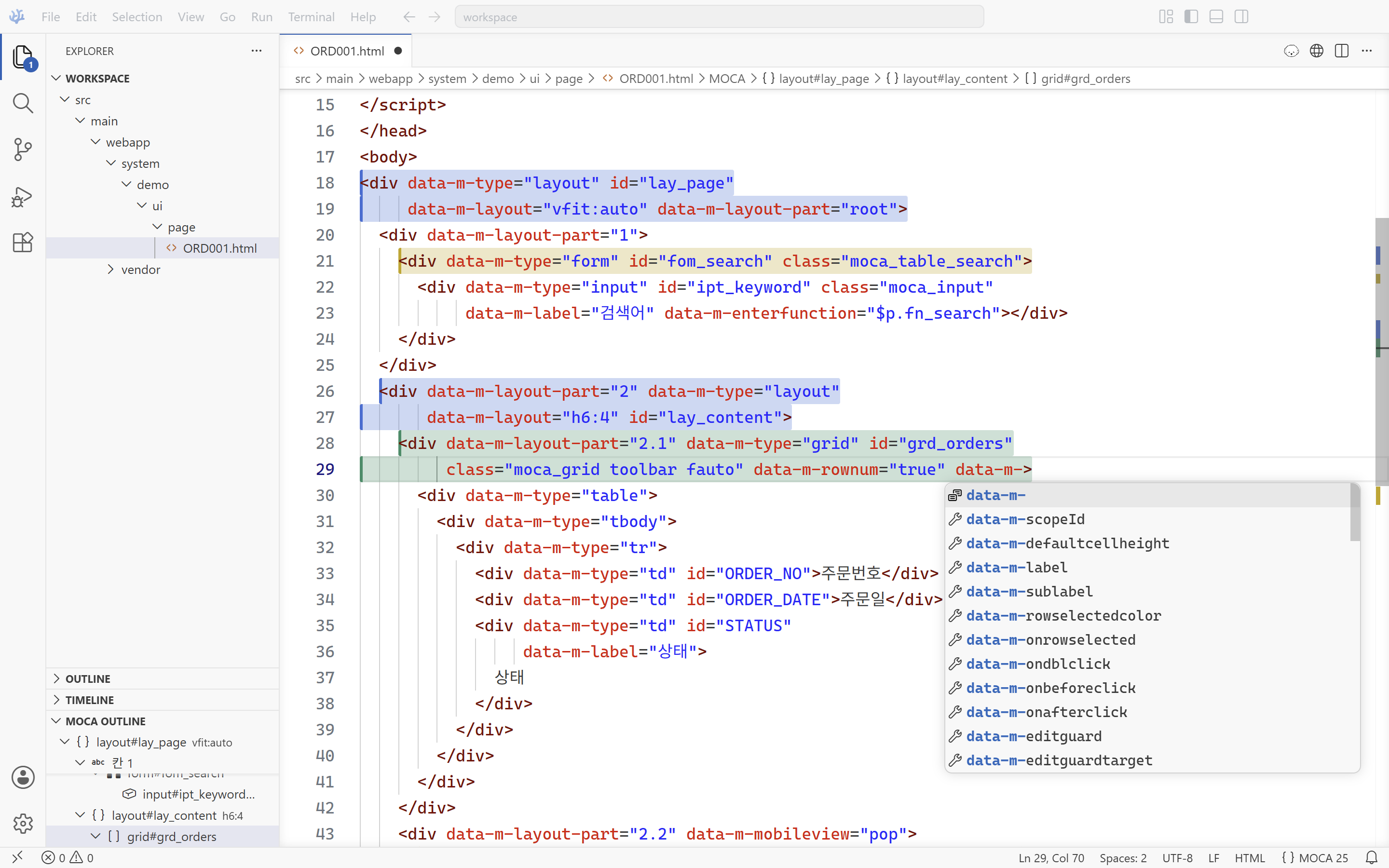Click the workspace command center search field
The height and width of the screenshot is (868, 1389).
pyautogui.click(x=719, y=17)
